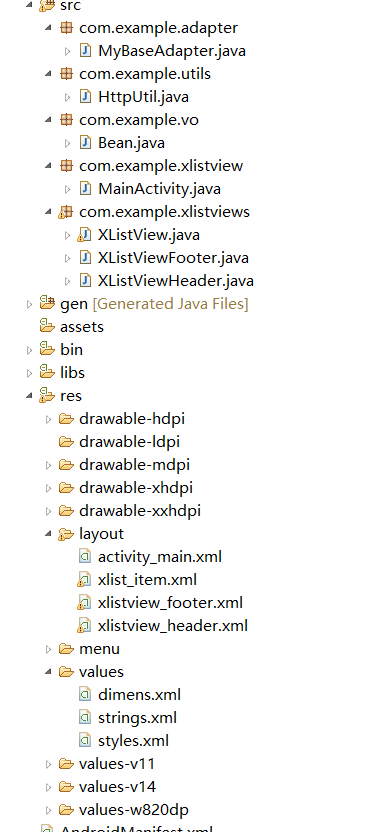366x832 pixels.
Task: Click the MainActivity.java file icon
Action: (85, 189)
